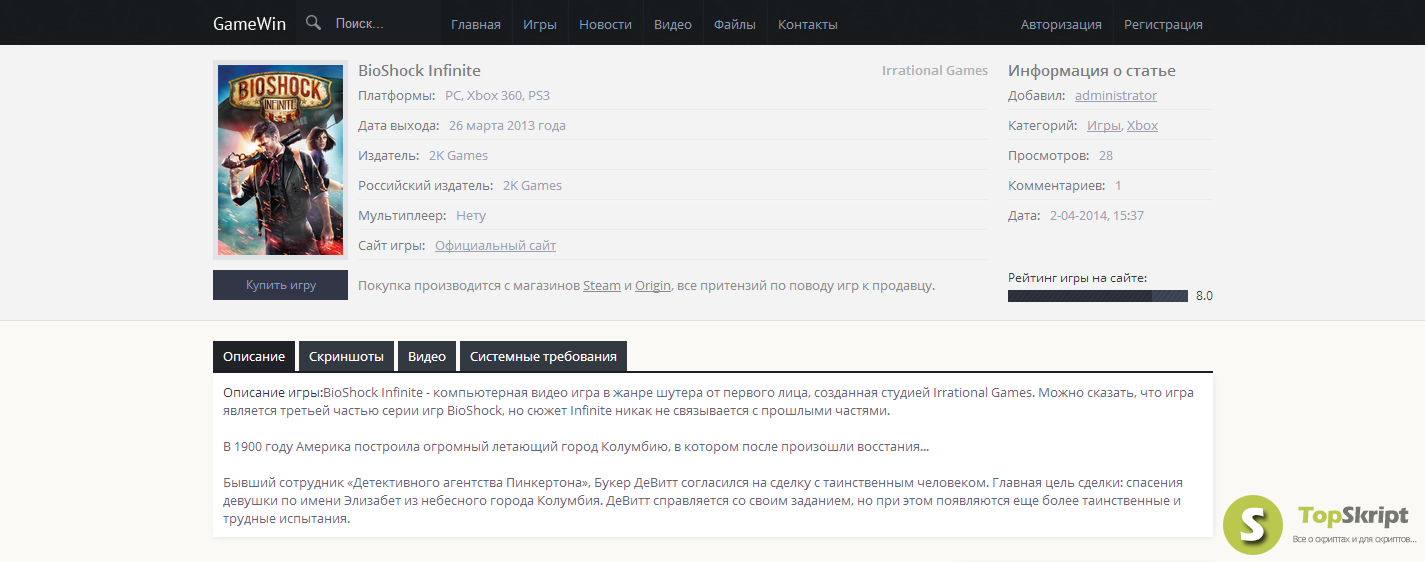Viewport: 1425px width, 562px height.
Task: Open the Игры menu item
Action: click(x=540, y=24)
